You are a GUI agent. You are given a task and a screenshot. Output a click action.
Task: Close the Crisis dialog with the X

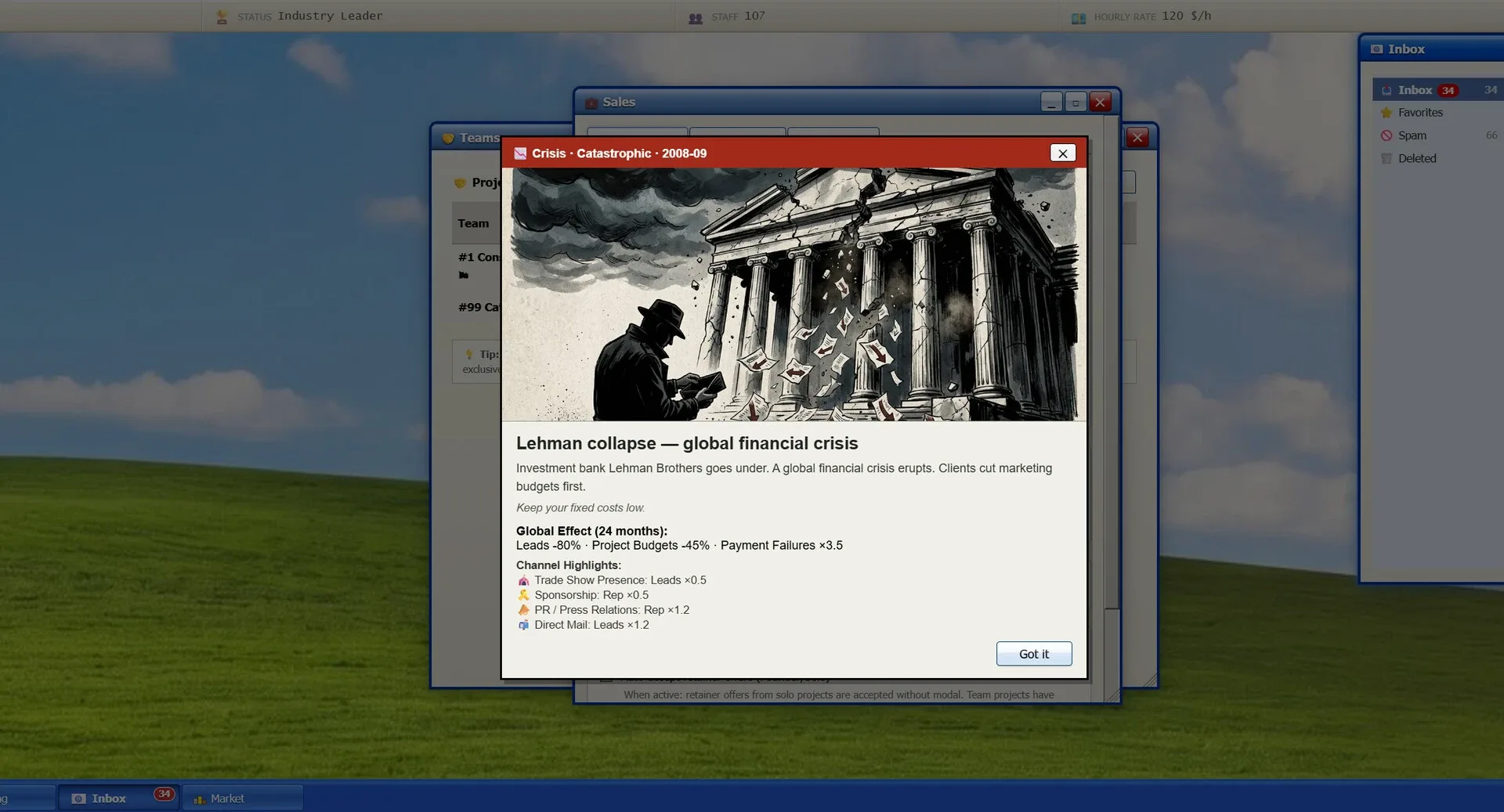click(x=1062, y=153)
